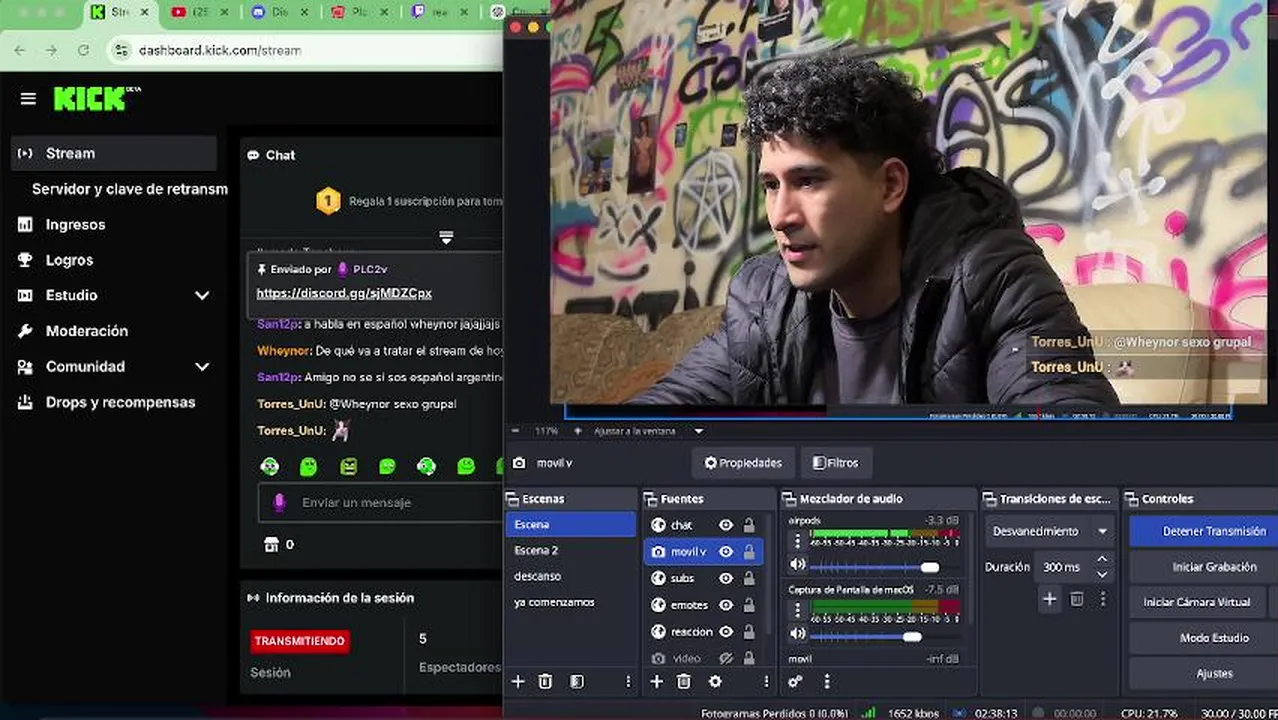Open the shop icon below chat input
1278x720 pixels.
pos(271,544)
